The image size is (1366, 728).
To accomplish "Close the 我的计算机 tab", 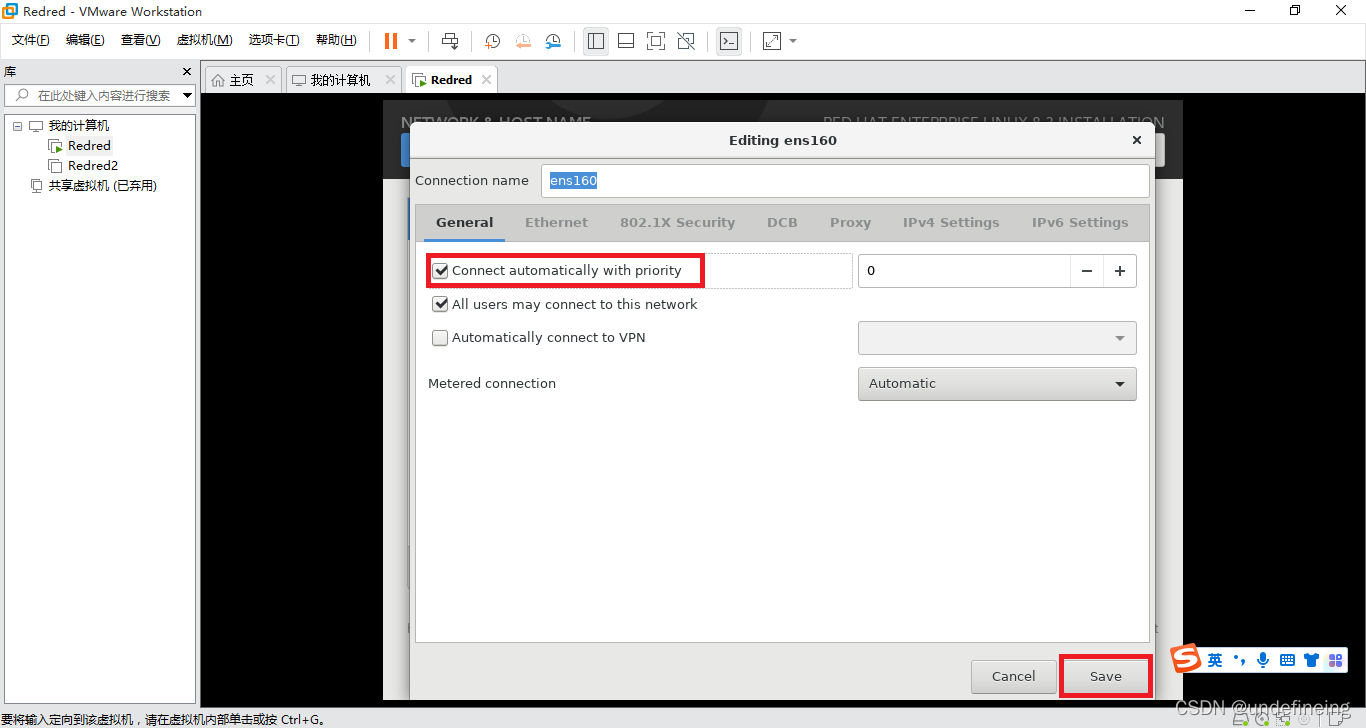I will coord(389,80).
